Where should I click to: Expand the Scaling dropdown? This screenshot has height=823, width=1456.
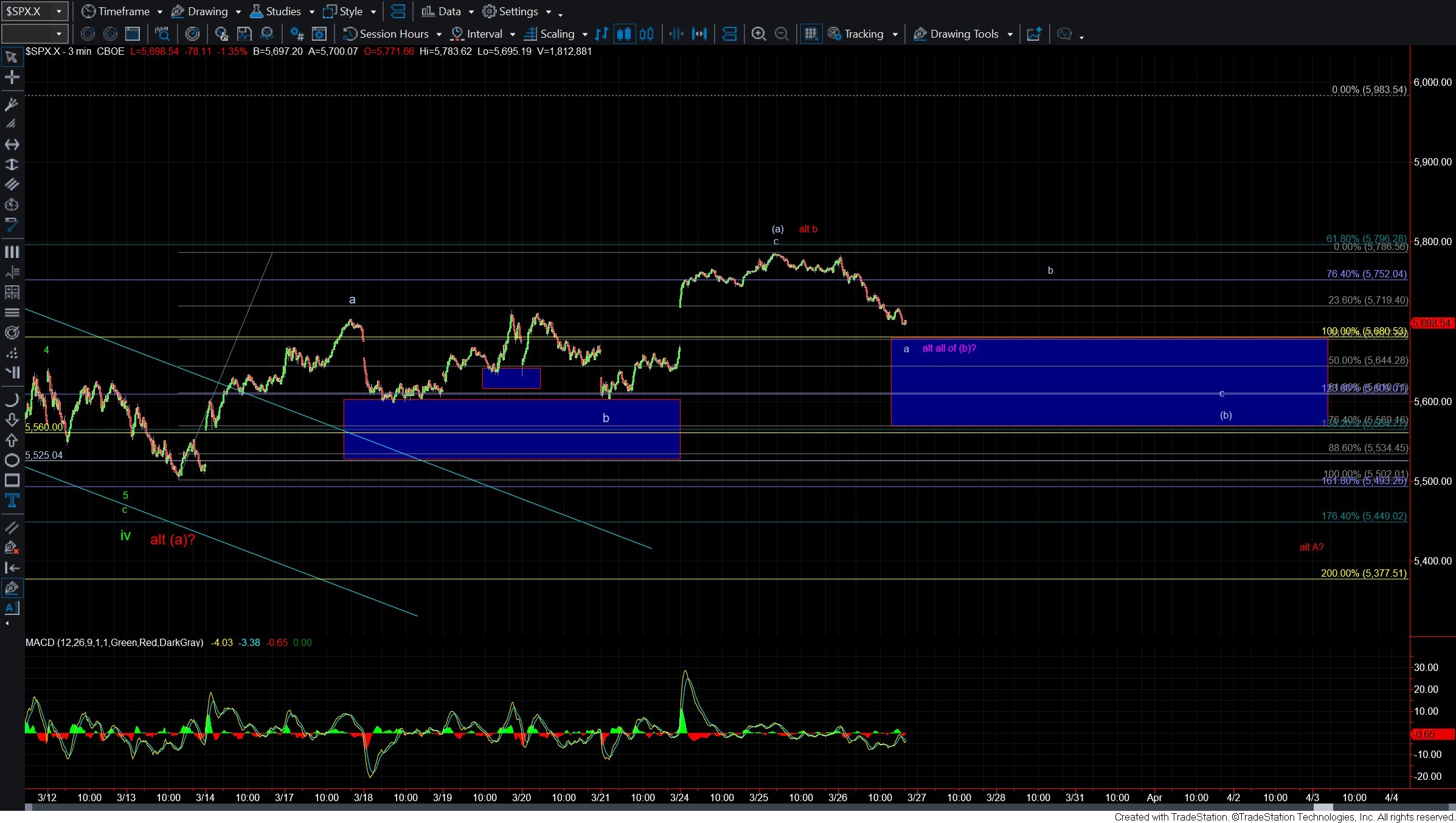tap(585, 35)
